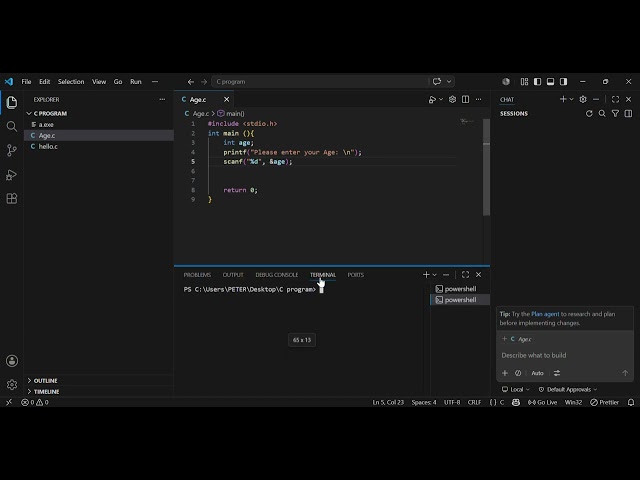
Task: Open Default Approvals dropdown
Action: pos(568,389)
